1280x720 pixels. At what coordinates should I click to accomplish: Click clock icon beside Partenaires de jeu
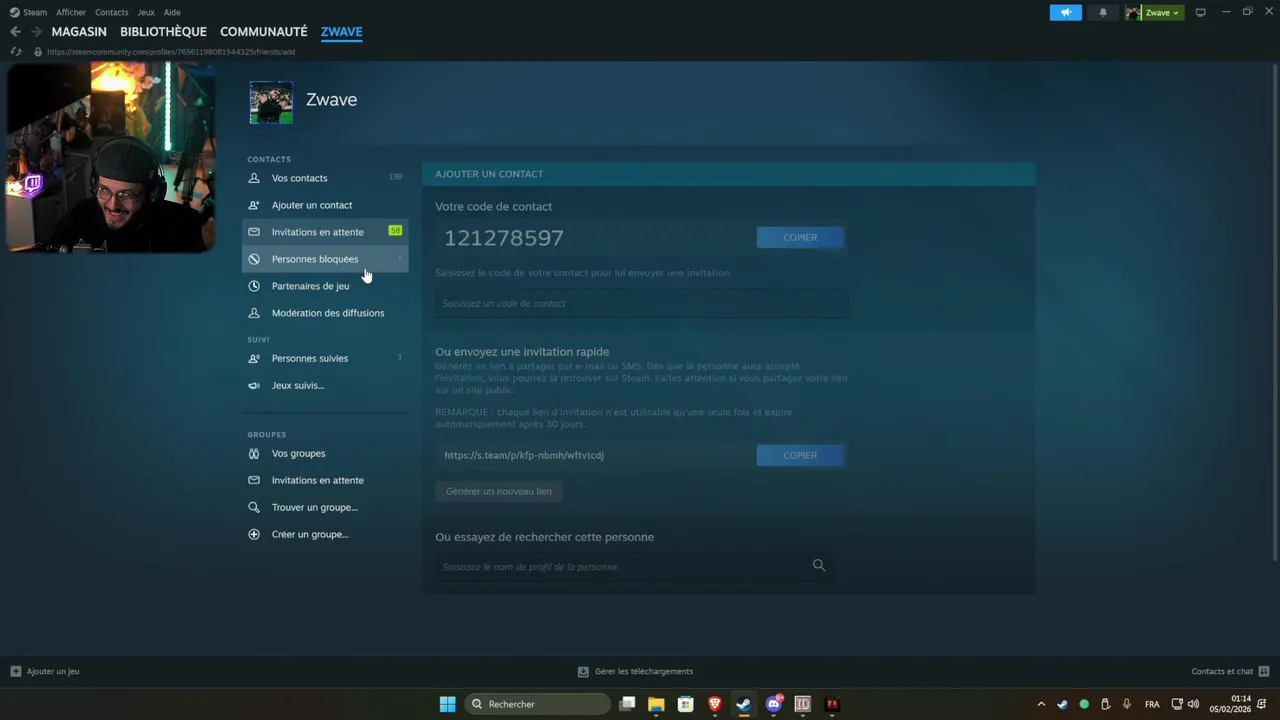[x=254, y=286]
